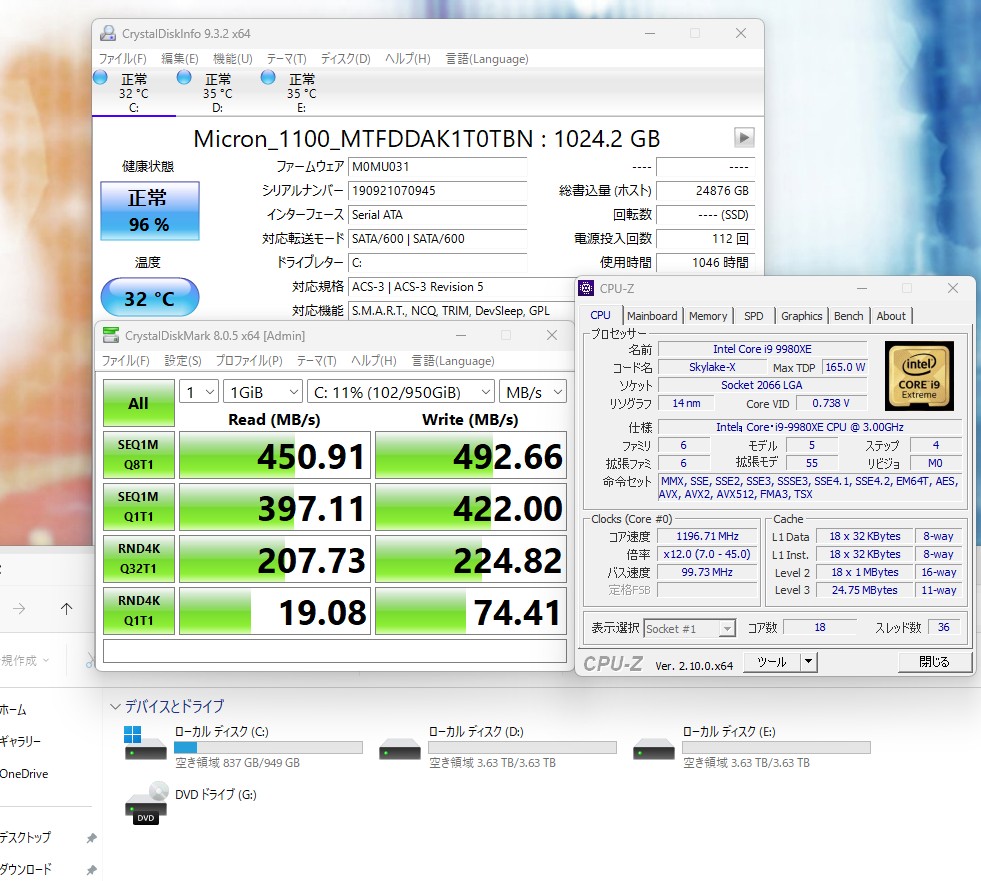The width and height of the screenshot is (981, 881).
Task: Click the 24876 GB total host writes value
Action: click(706, 191)
